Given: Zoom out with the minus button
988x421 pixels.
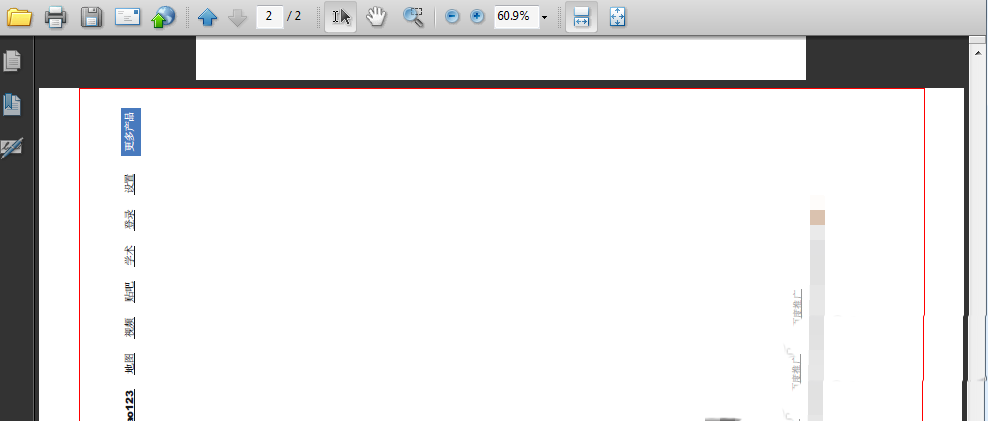Looking at the screenshot, I should tap(452, 16).
